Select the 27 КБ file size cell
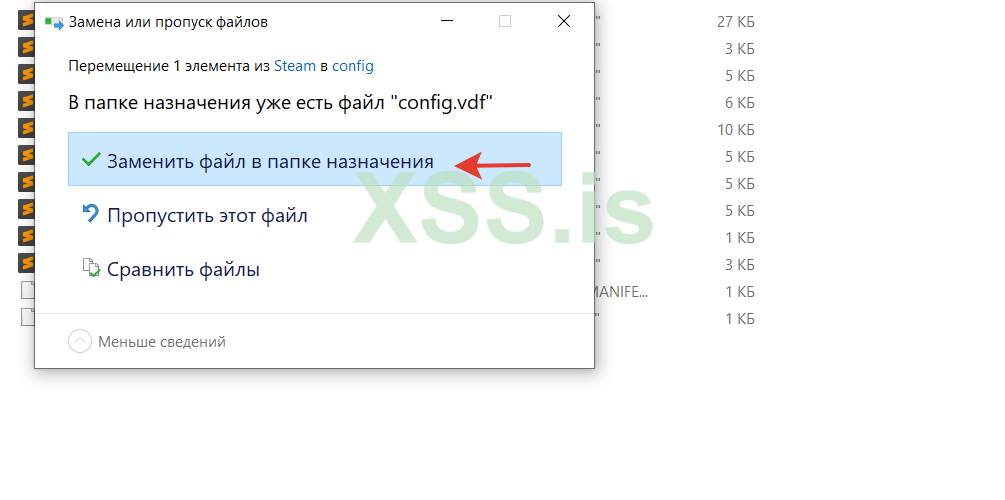This screenshot has height=500, width=1005. [735, 22]
